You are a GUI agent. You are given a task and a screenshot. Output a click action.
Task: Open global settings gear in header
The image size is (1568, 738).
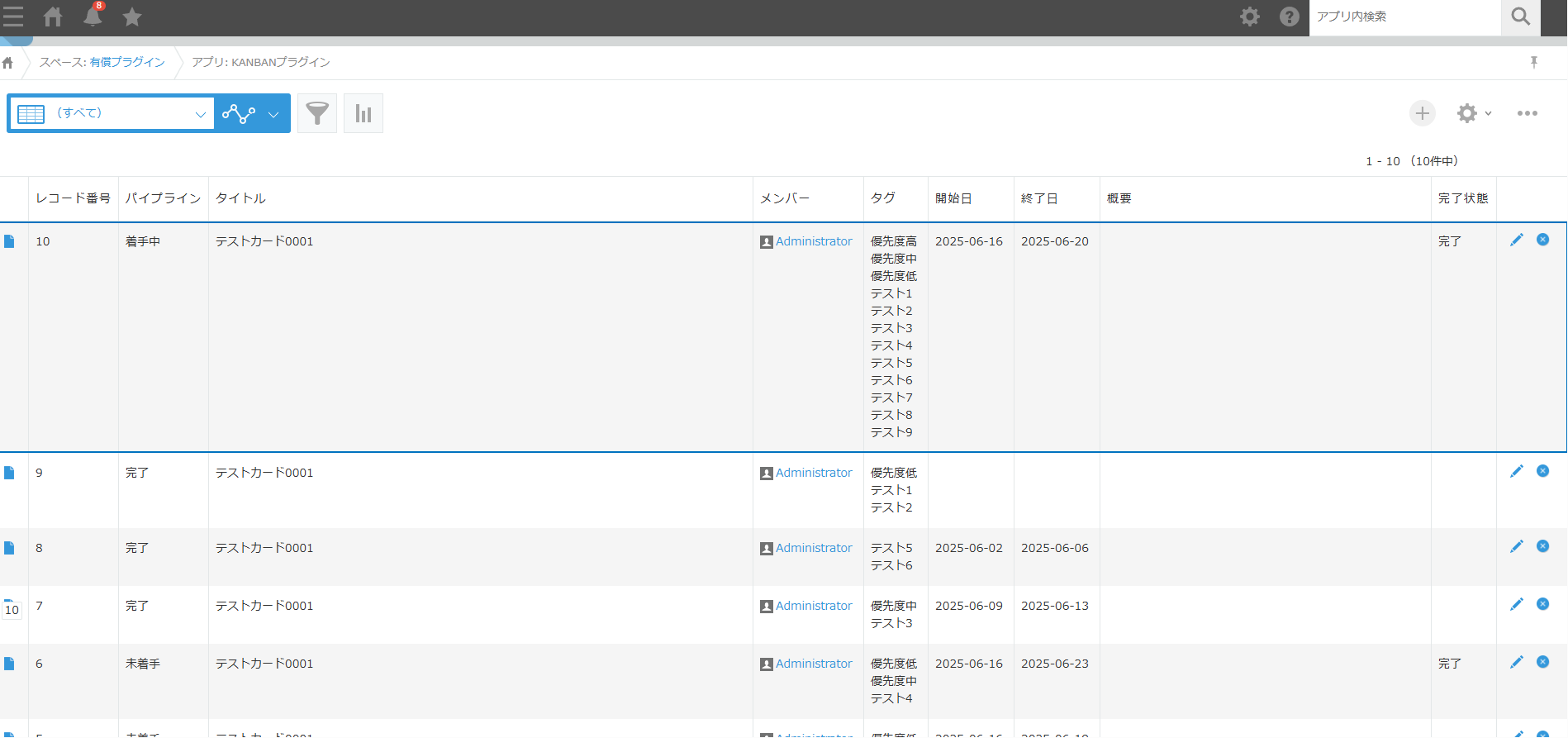[1250, 17]
